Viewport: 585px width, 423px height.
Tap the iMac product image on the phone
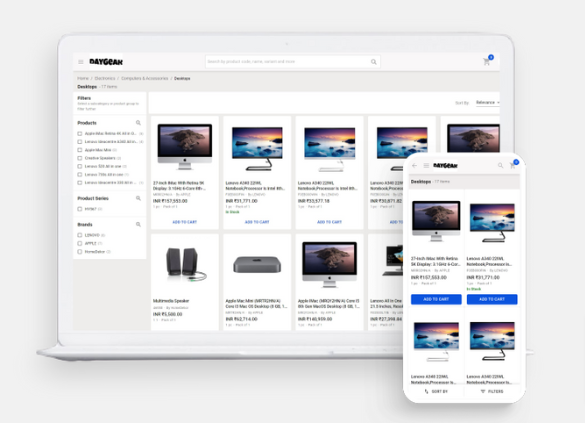click(x=436, y=221)
